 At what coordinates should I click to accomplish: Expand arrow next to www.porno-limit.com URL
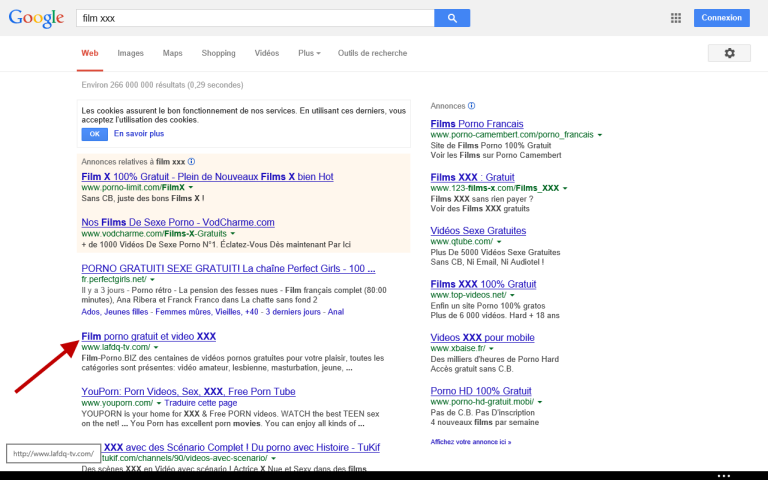click(x=191, y=188)
